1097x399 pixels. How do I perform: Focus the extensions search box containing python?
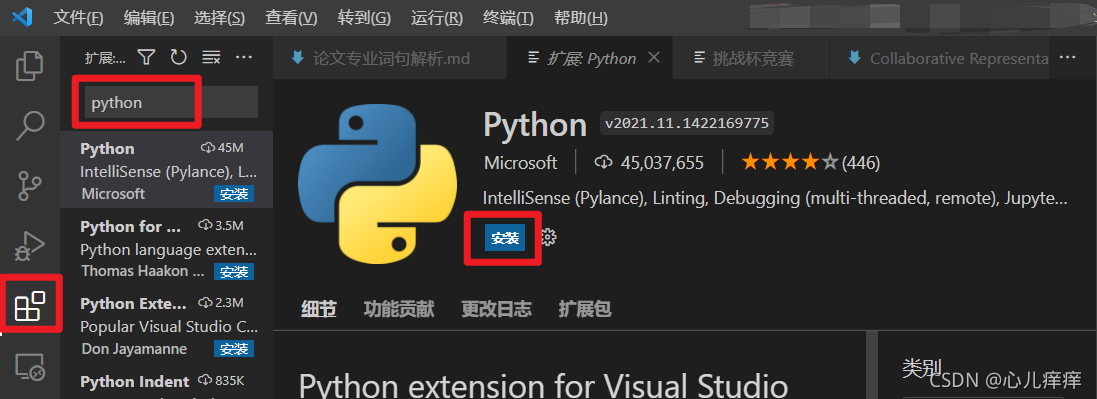171,102
